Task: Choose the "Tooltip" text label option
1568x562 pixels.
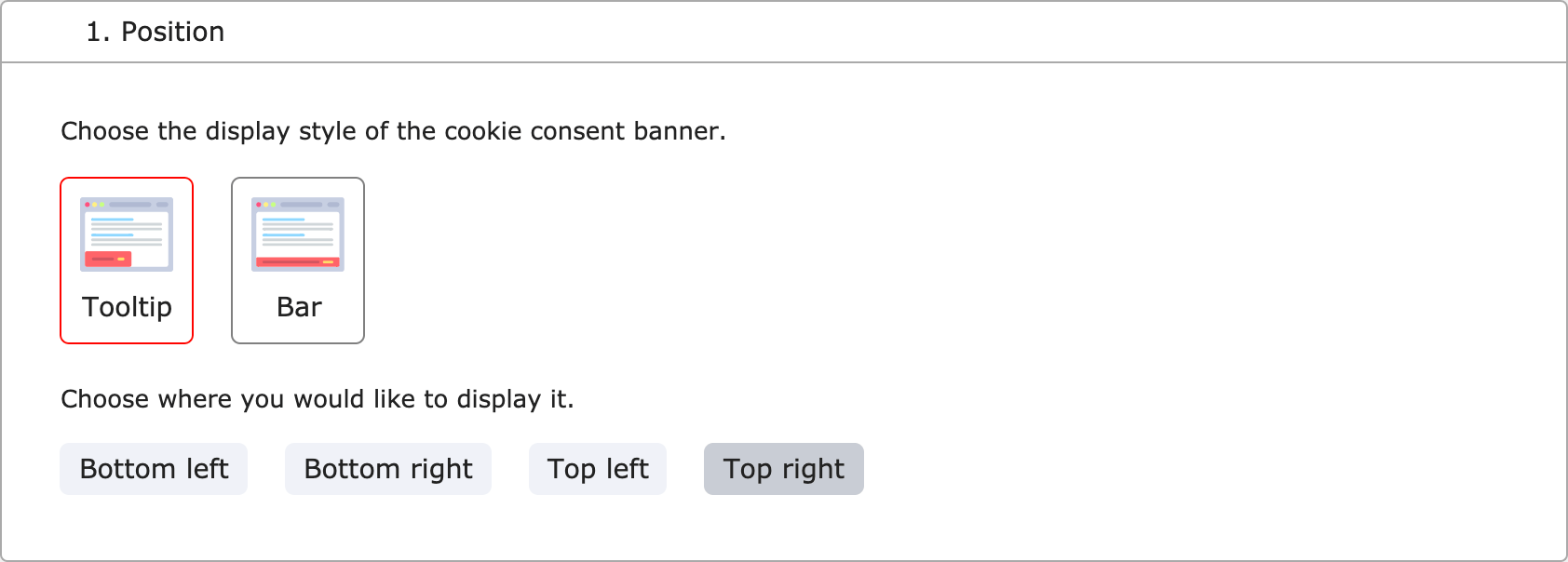Action: pyautogui.click(x=127, y=307)
